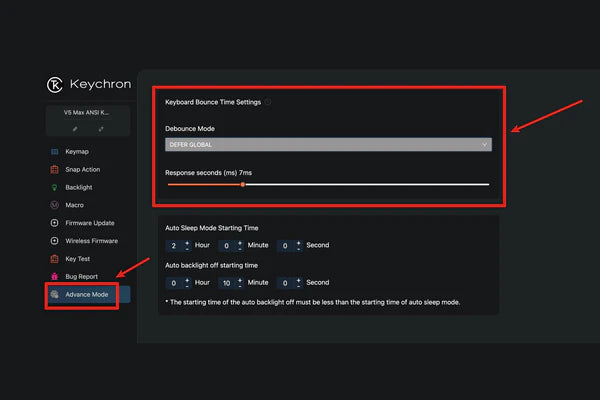
Task: Click the Response seconds slider handle
Action: click(243, 184)
